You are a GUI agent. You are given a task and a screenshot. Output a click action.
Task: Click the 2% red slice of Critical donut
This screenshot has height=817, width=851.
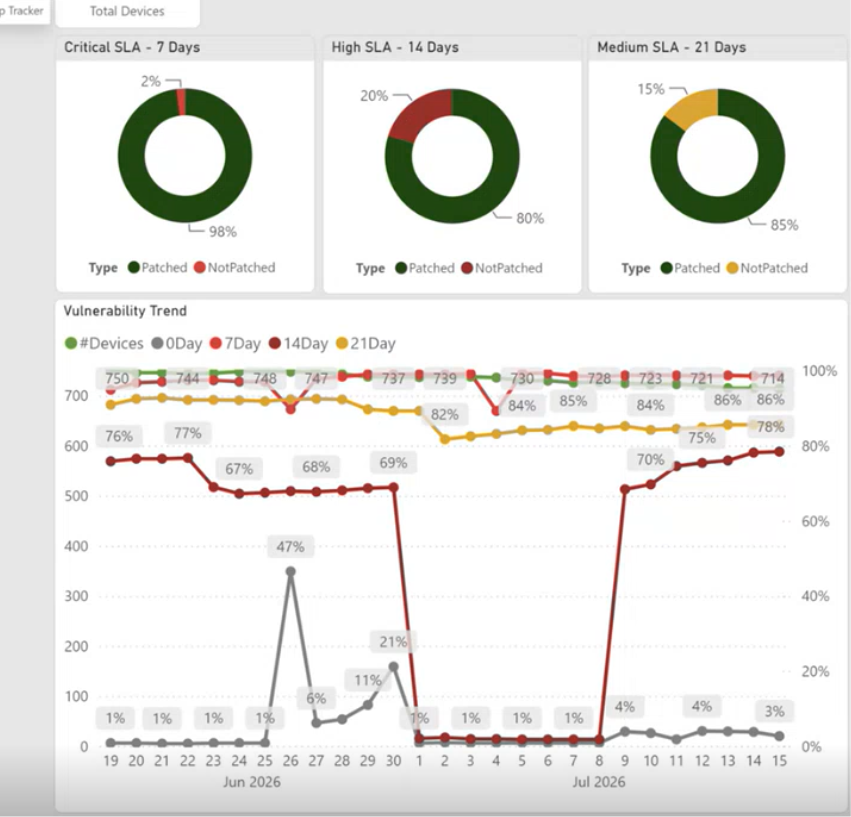(181, 103)
